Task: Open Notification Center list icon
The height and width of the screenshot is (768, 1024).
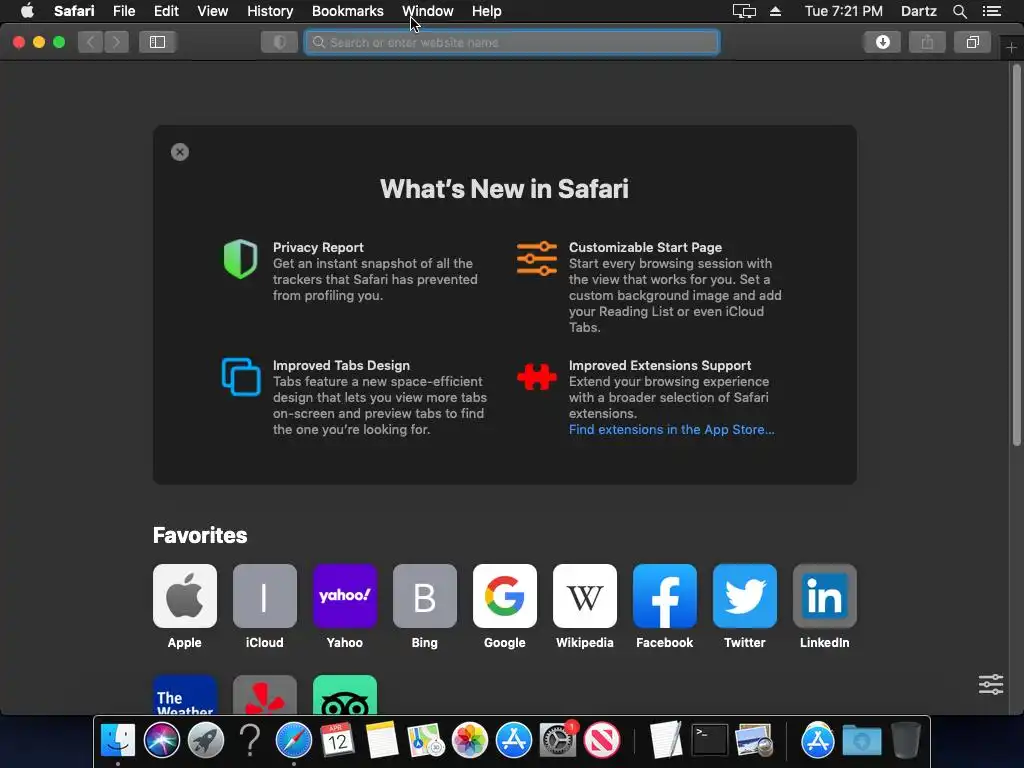Action: point(991,11)
